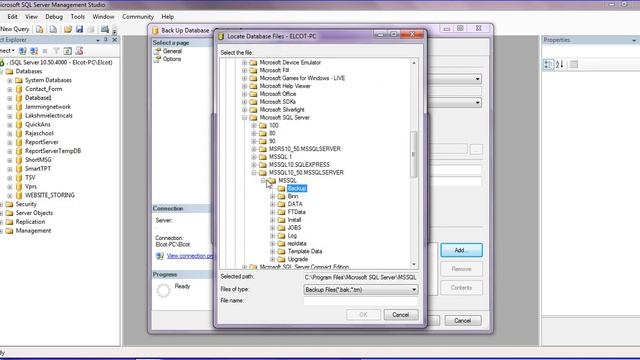640x360 pixels.
Task: Select the Binn folder
Action: pyautogui.click(x=293, y=196)
